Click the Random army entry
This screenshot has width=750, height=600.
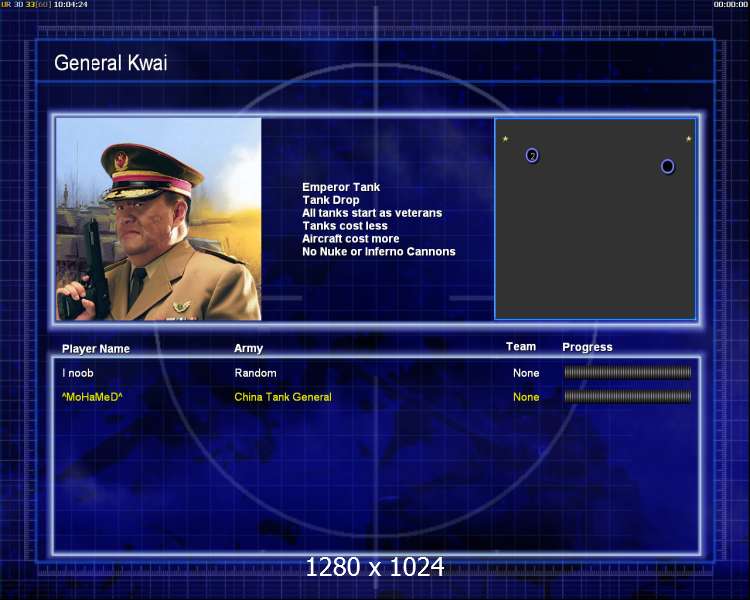[x=254, y=373]
